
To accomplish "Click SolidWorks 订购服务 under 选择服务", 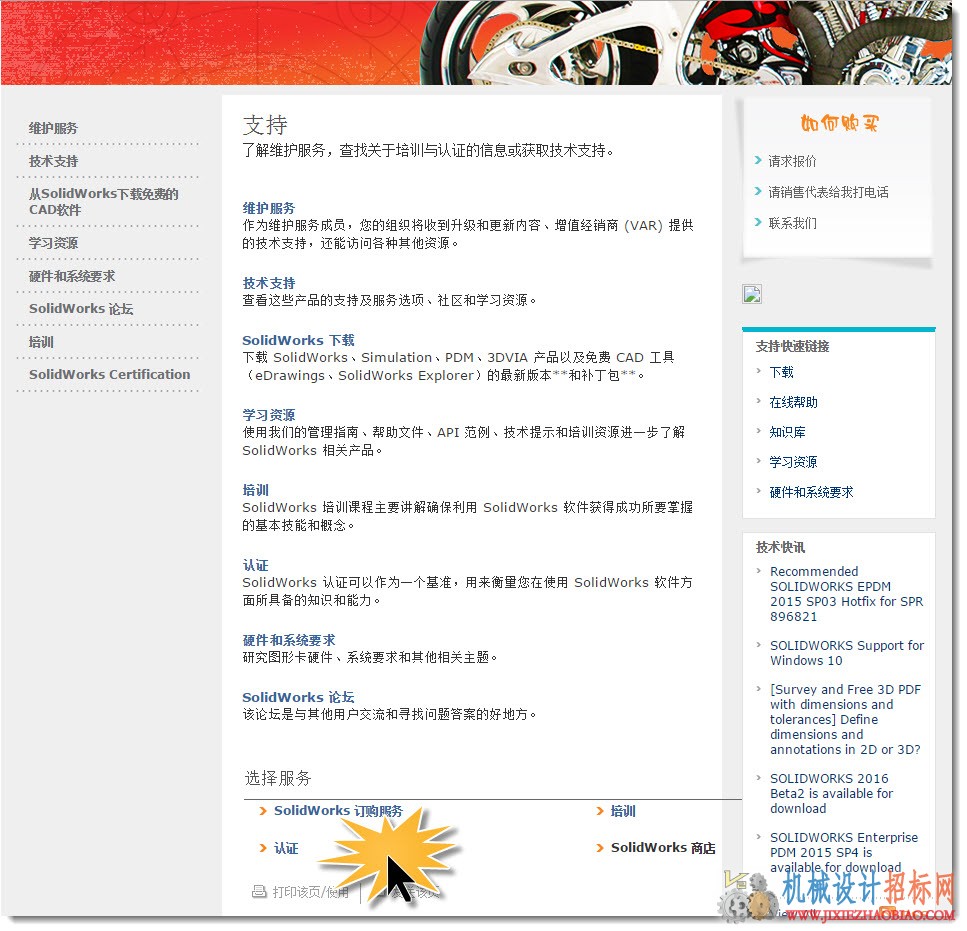I will click(x=338, y=812).
